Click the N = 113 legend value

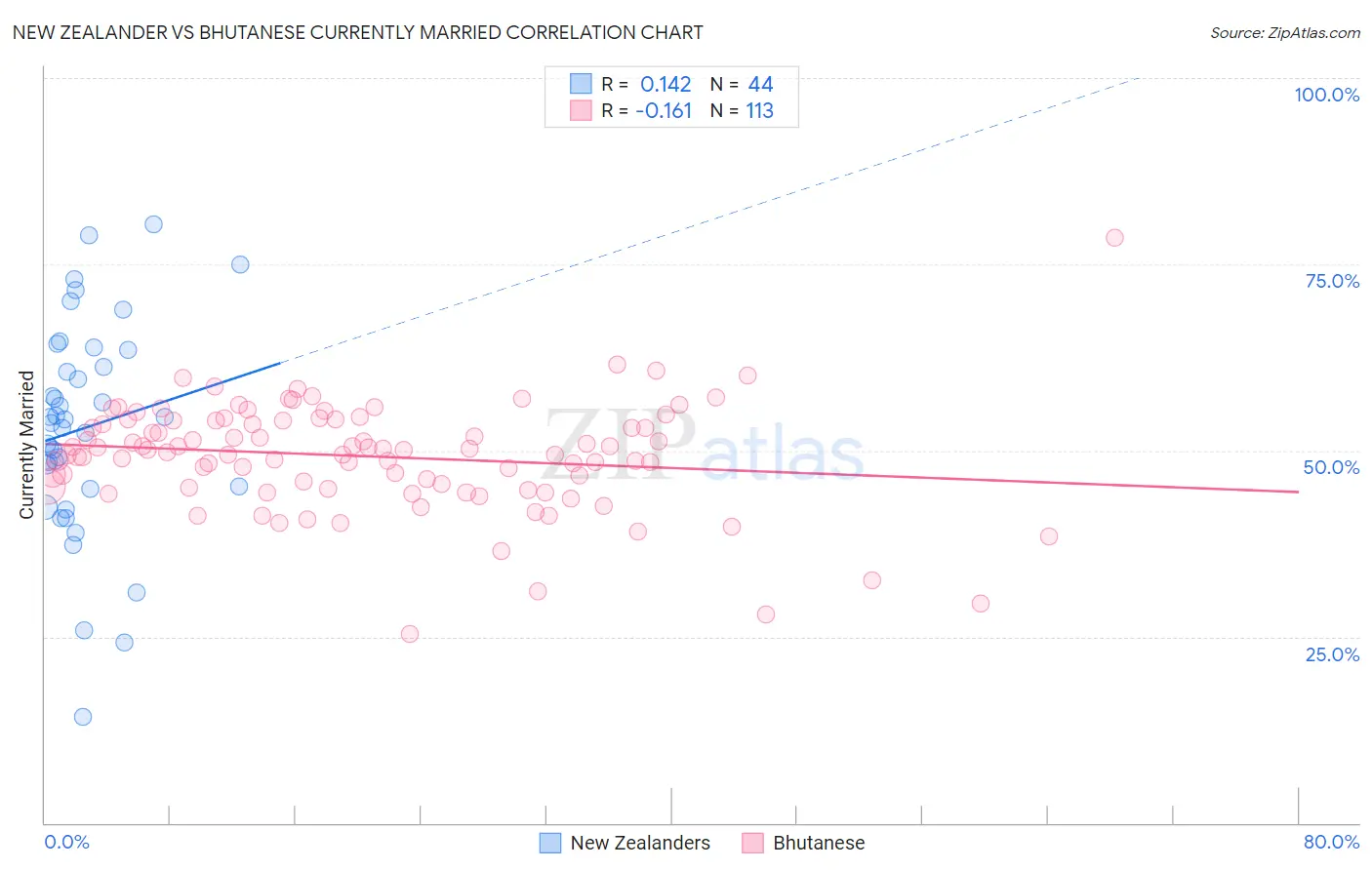[742, 110]
